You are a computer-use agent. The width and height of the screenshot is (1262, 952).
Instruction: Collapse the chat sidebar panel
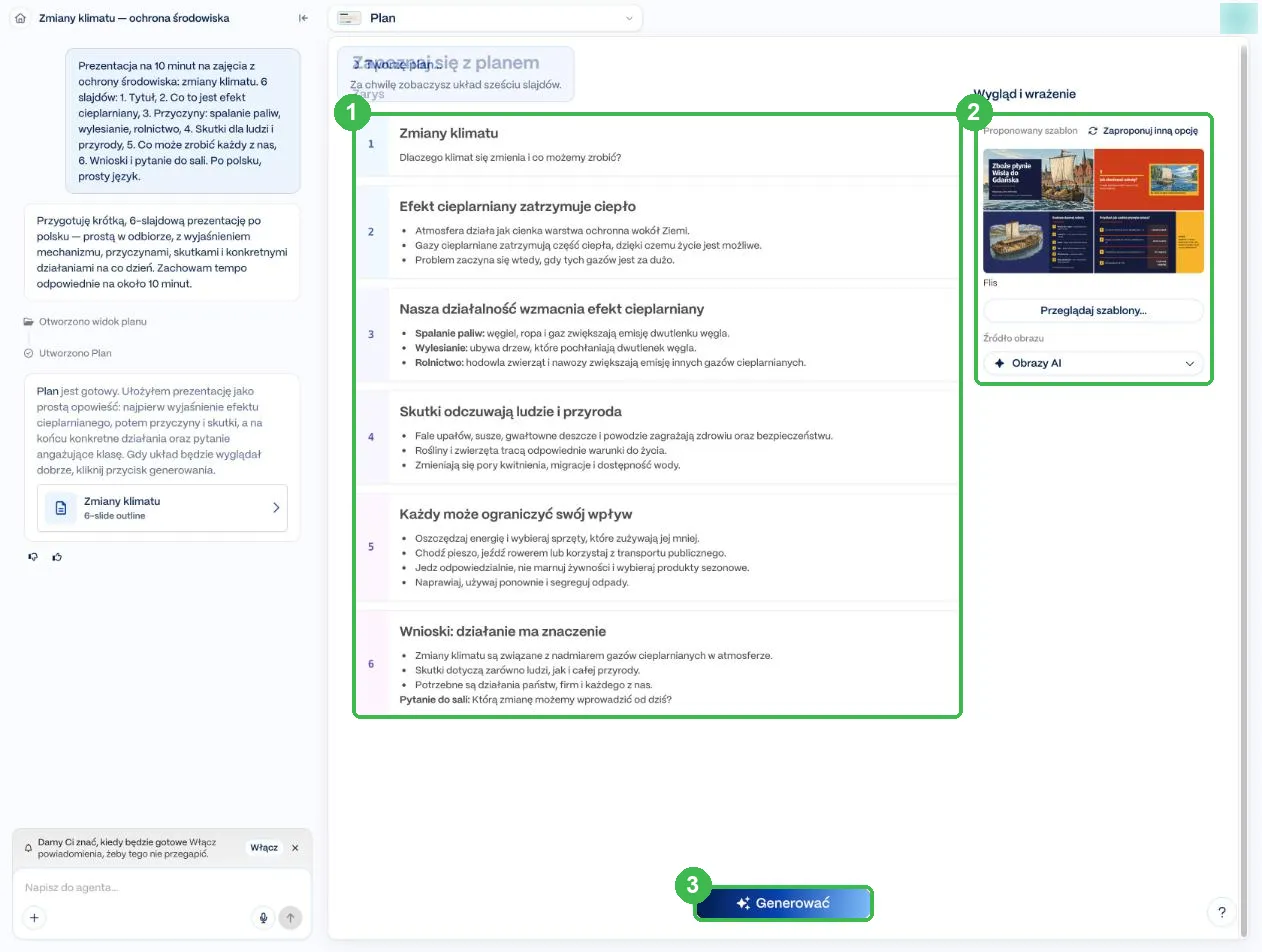[x=303, y=18]
